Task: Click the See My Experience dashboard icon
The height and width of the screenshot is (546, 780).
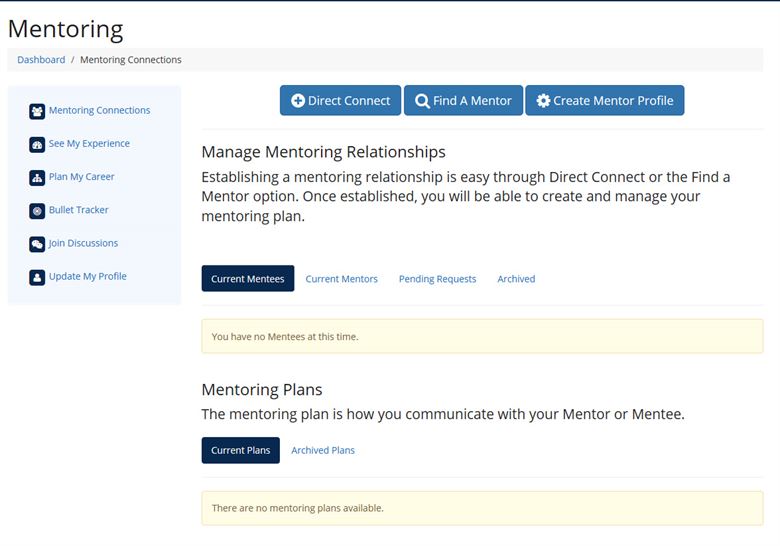Action: pyautogui.click(x=37, y=144)
